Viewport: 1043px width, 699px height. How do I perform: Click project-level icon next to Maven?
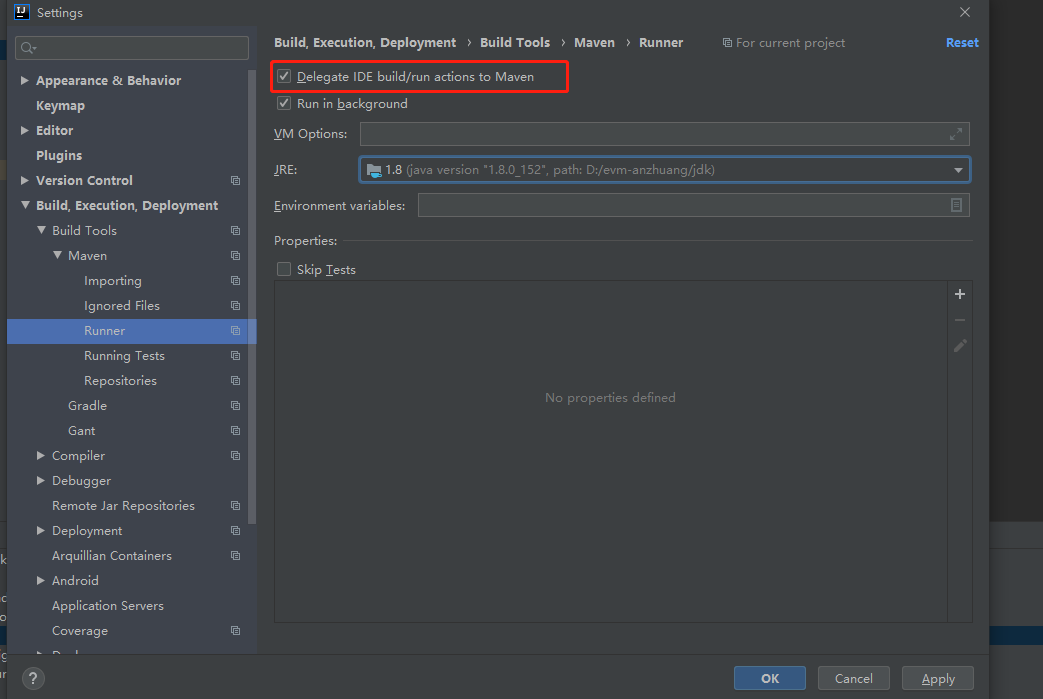click(235, 256)
